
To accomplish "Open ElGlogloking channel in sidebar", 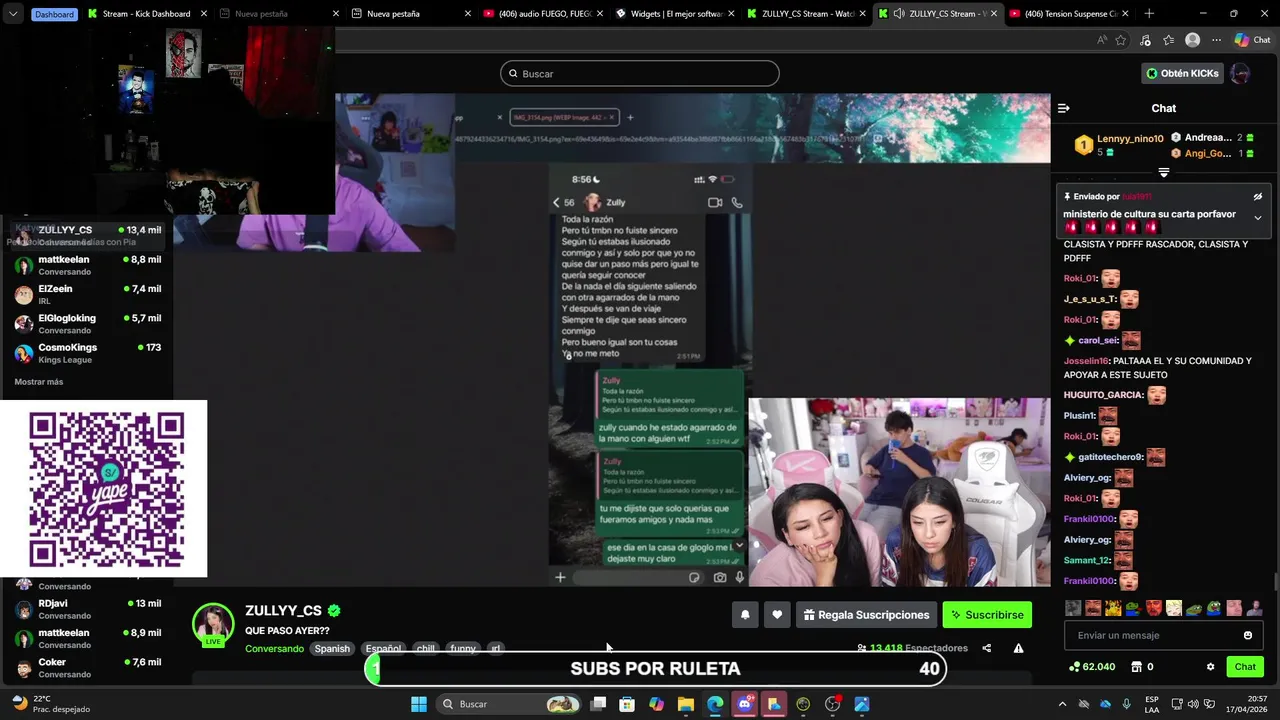I will (x=87, y=324).
